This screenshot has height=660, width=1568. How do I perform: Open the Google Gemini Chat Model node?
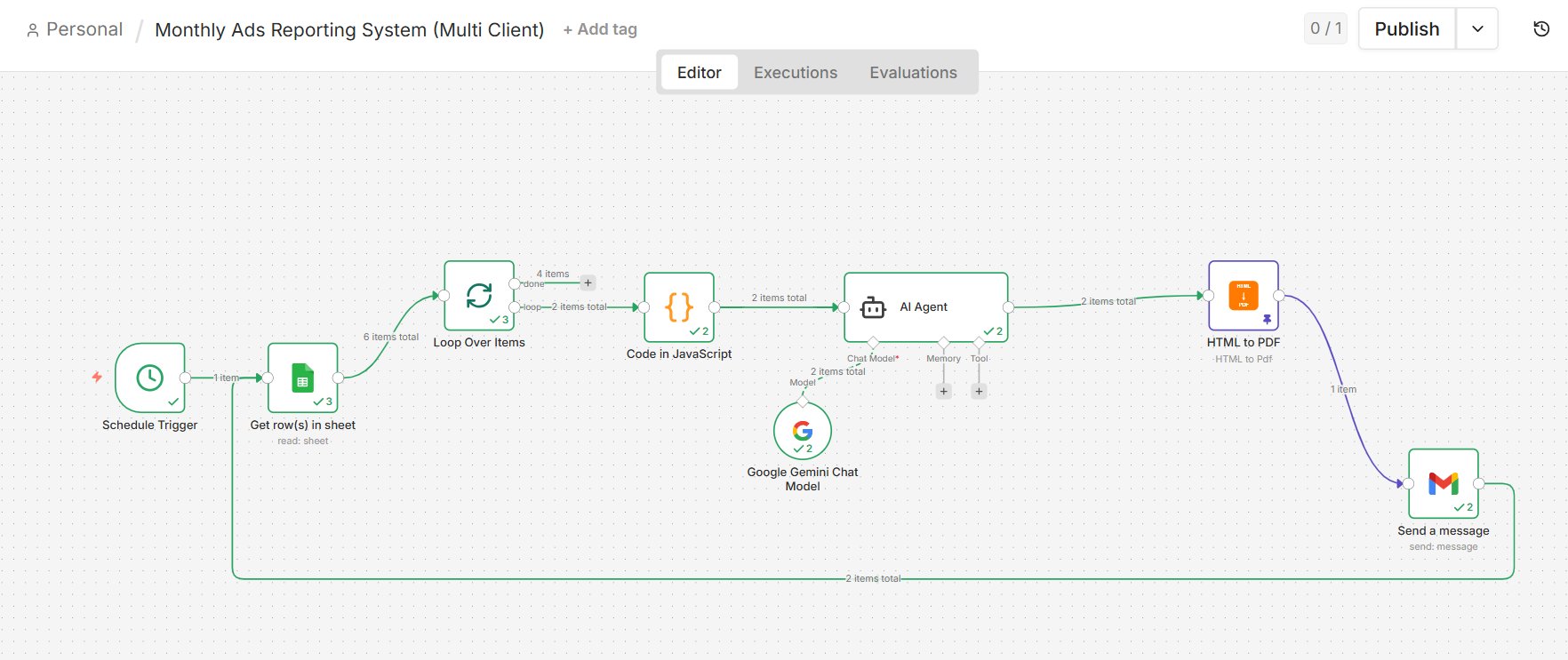coord(803,431)
